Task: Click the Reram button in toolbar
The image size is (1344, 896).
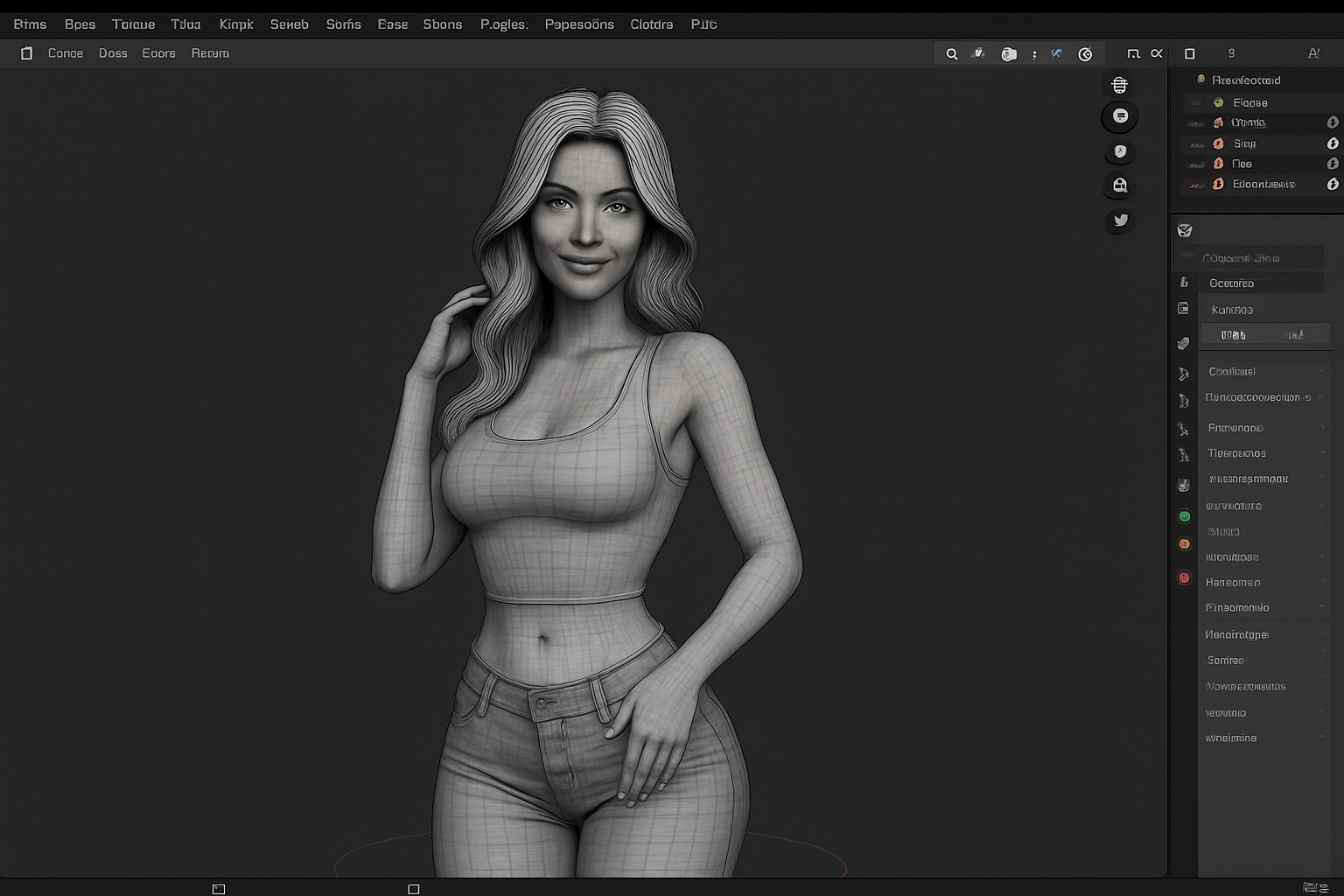Action: pos(210,53)
